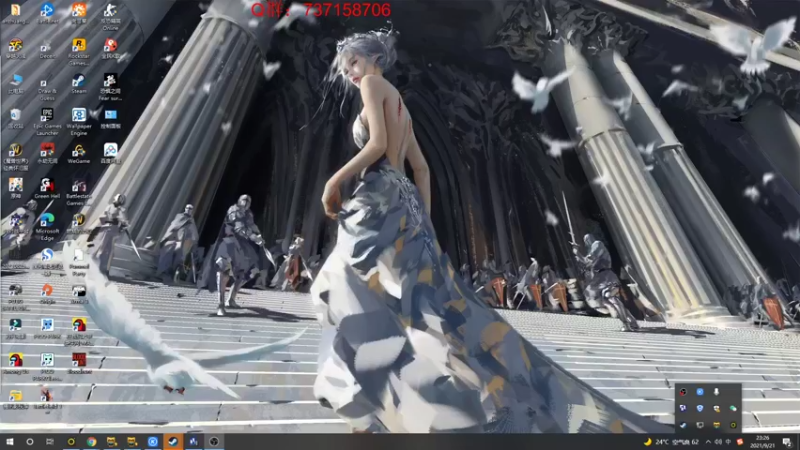Collapse the hidden tray icons chevron
This screenshot has height=450, width=800.
[x=708, y=442]
